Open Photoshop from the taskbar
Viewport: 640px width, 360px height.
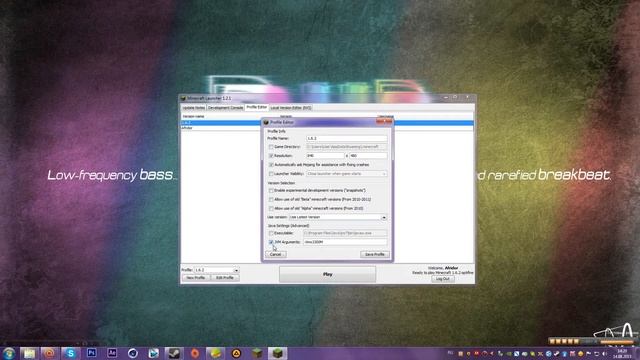91,353
